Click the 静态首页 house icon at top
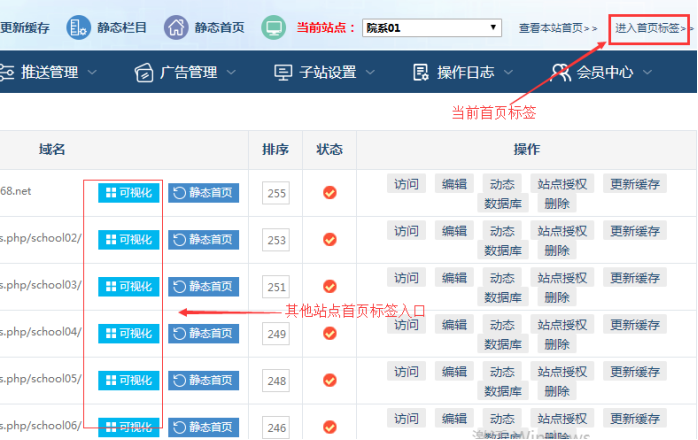Image resolution: width=698 pixels, height=440 pixels. pos(176,27)
